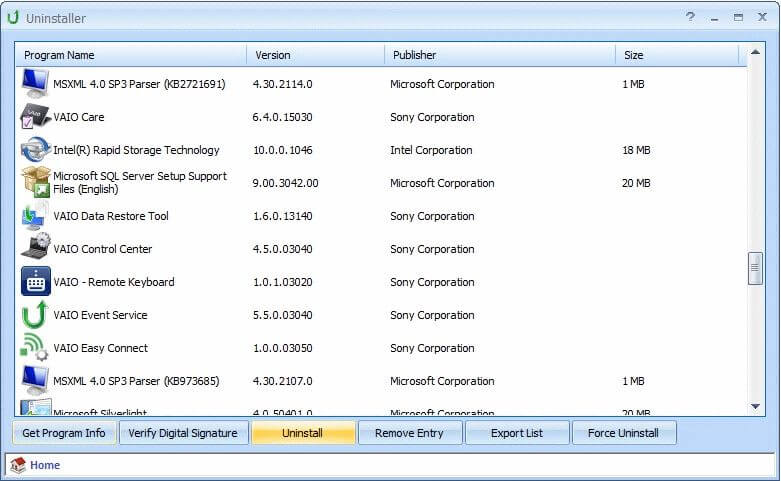Screen dimensions: 781x481
Task: Select the VAIO Easy Connect icon
Action: tap(35, 348)
